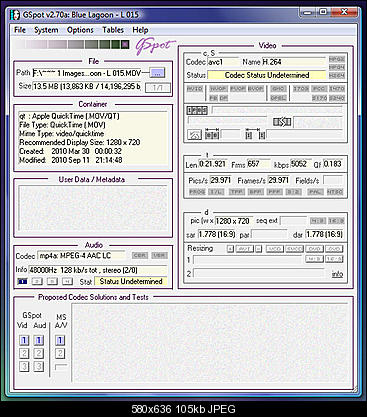Click the Len value 0:21.921

[x=213, y=164]
